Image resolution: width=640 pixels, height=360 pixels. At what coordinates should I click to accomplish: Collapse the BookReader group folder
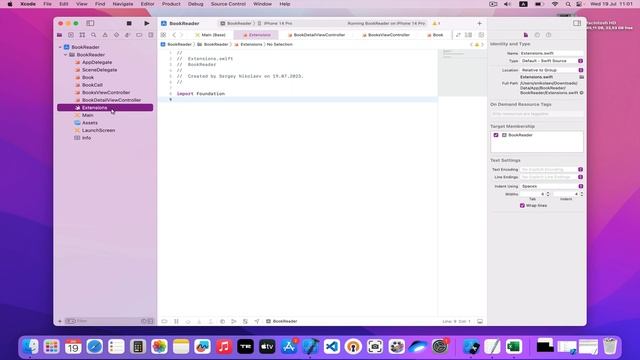[66, 55]
